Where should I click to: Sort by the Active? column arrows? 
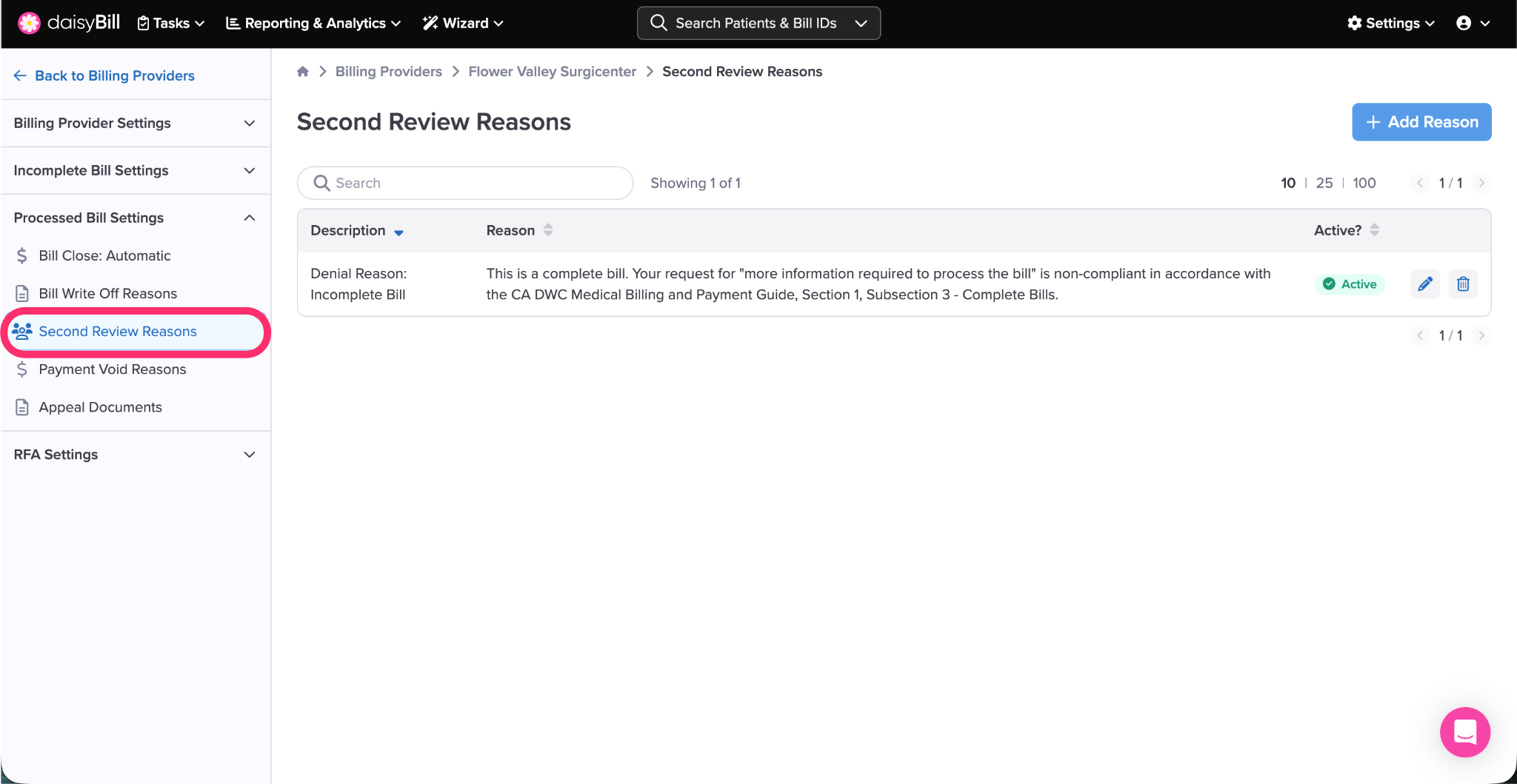pos(1375,230)
